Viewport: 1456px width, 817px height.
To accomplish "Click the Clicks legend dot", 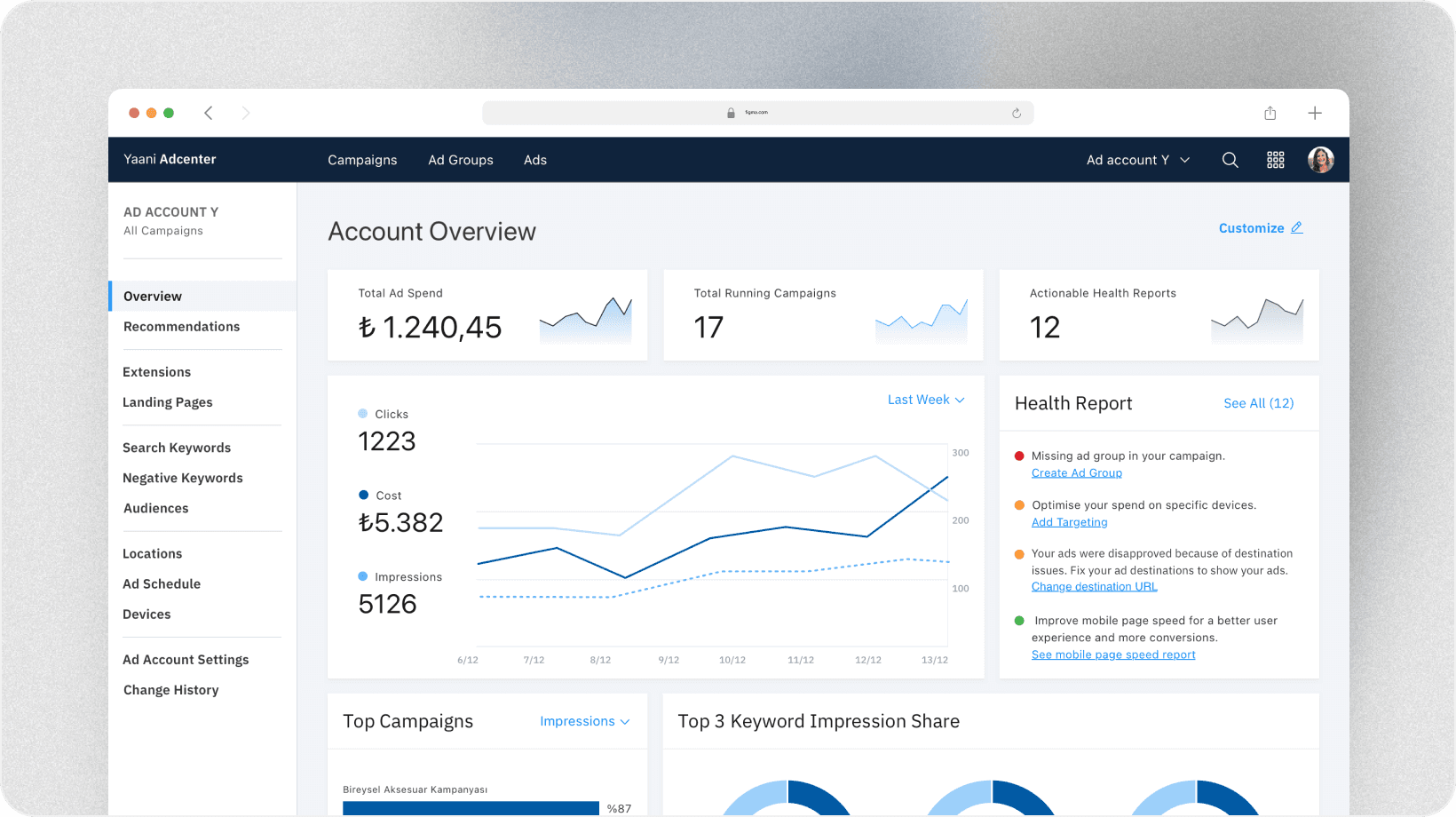I will pyautogui.click(x=362, y=414).
